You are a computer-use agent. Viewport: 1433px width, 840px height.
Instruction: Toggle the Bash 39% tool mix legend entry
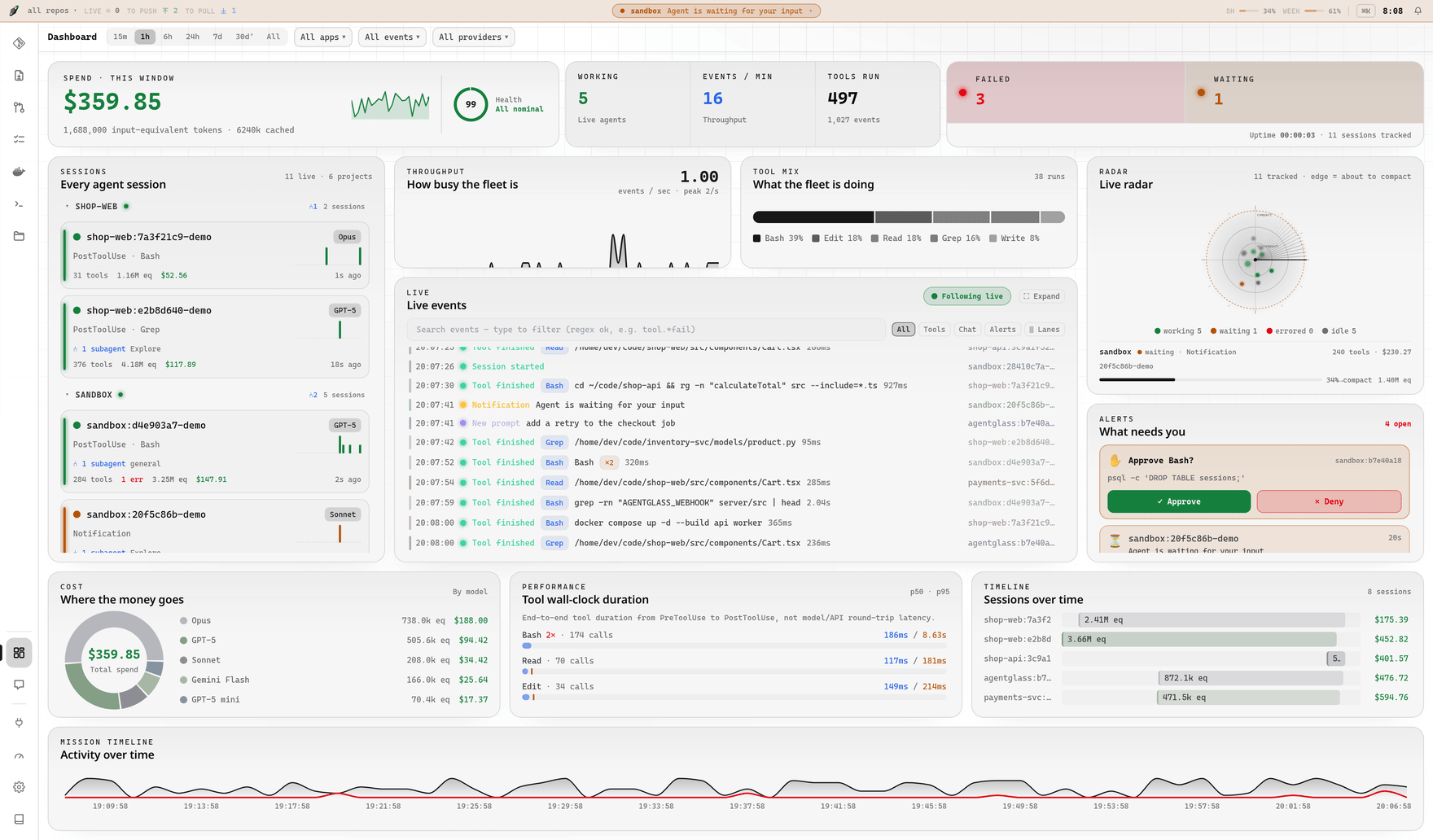tap(778, 238)
